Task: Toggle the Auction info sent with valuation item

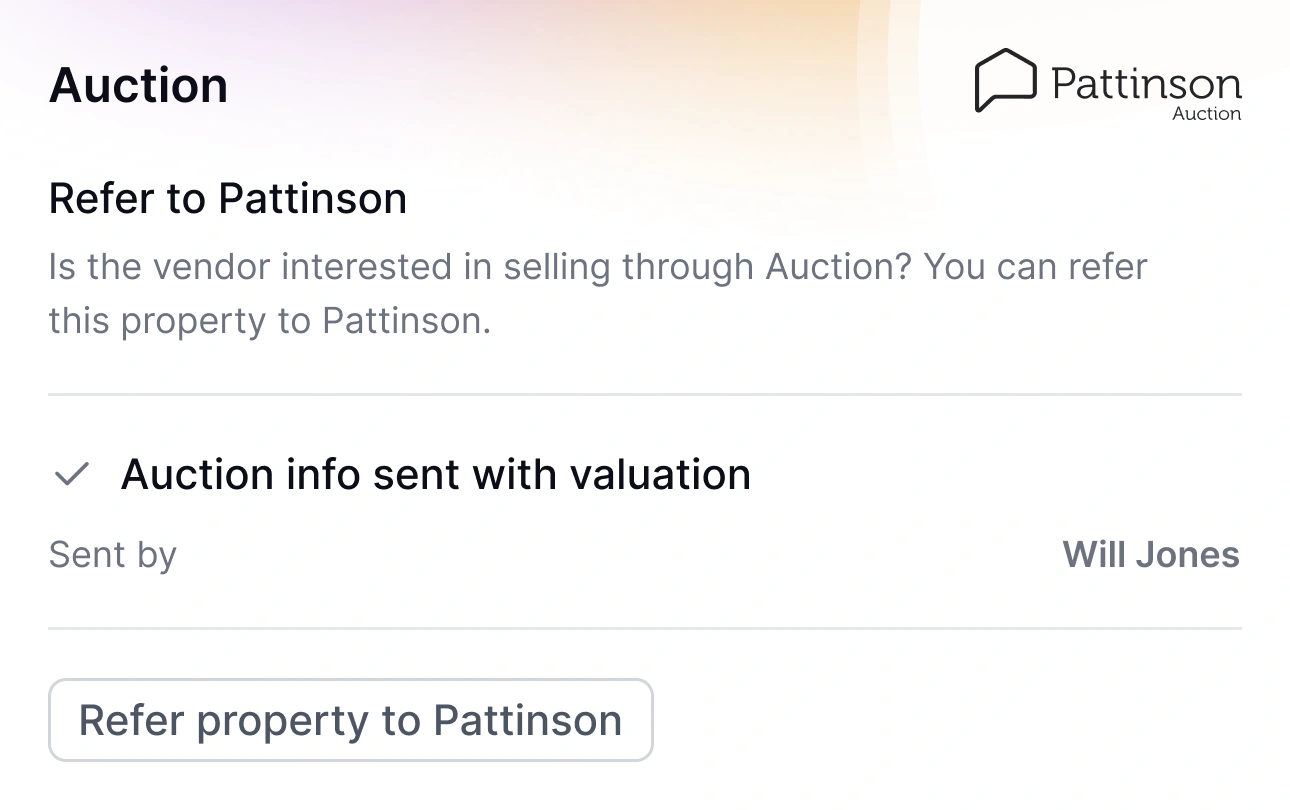Action: pyautogui.click(x=436, y=474)
